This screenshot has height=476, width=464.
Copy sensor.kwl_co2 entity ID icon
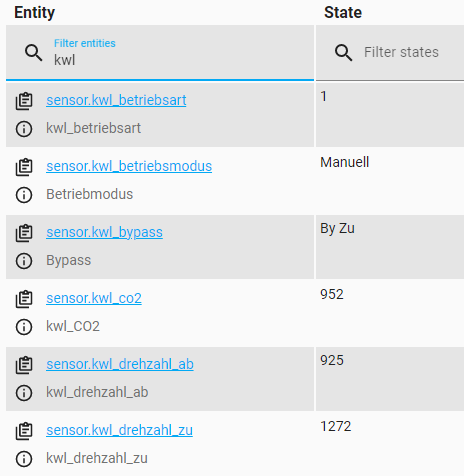pos(24,299)
